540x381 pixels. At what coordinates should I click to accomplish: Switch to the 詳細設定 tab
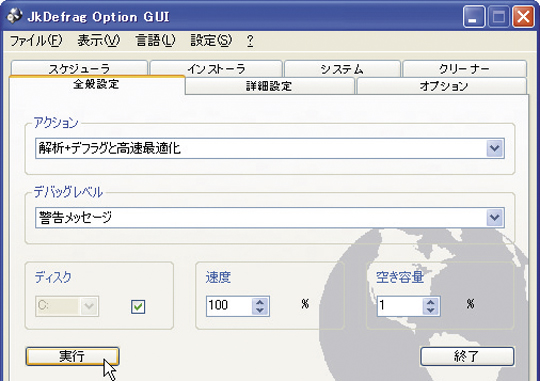[x=270, y=86]
